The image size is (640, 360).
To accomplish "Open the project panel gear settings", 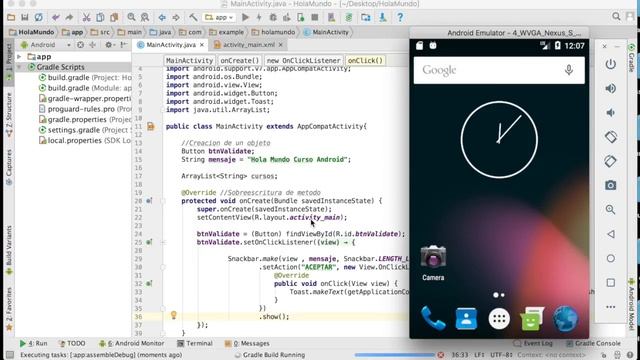I will click(x=109, y=45).
